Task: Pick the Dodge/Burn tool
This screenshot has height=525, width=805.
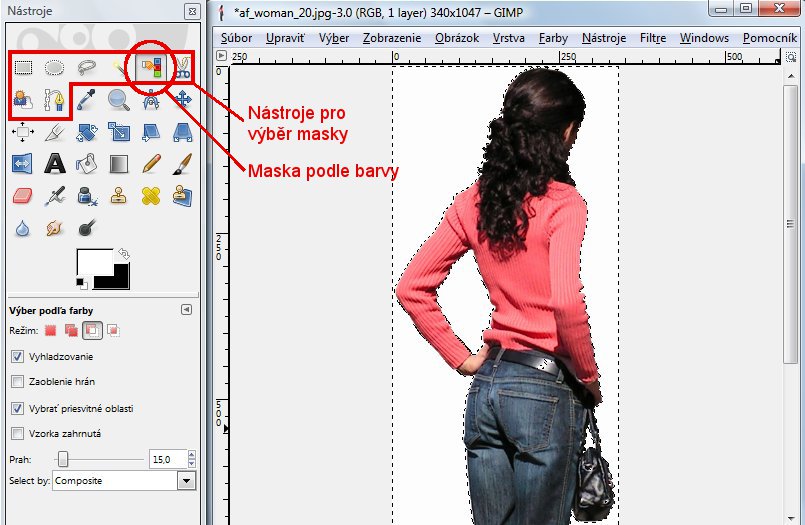Action: point(87,228)
